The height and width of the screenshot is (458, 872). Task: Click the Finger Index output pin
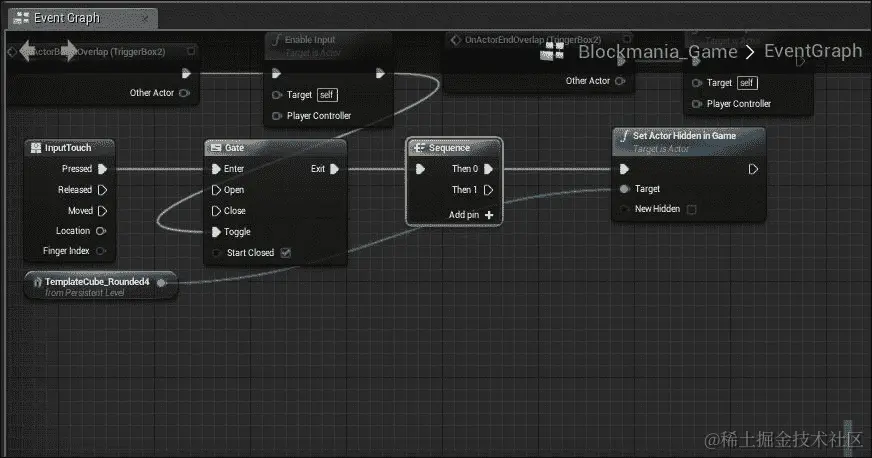coord(101,251)
